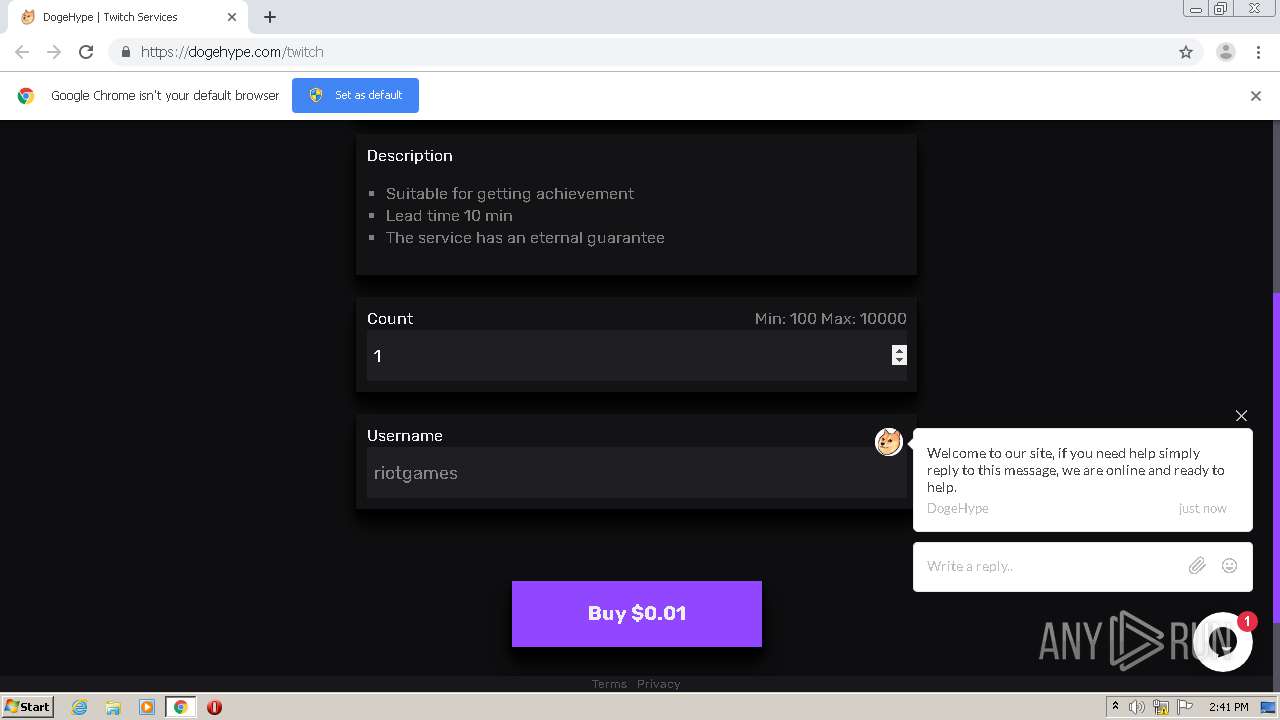Viewport: 1280px width, 720px height.
Task: Show hidden system tray icons arrow
Action: pyautogui.click(x=1115, y=707)
